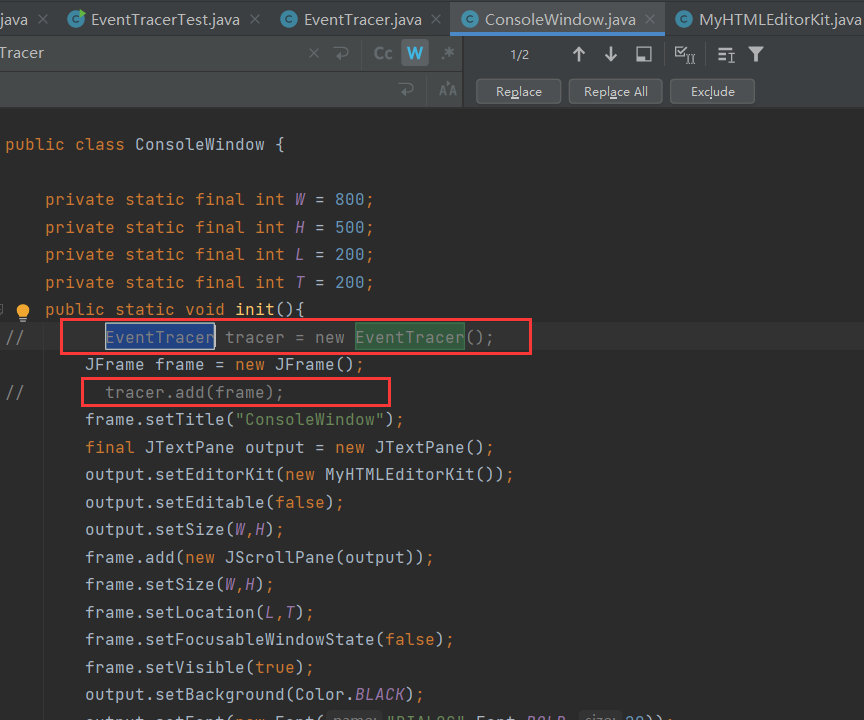Click the green-highlighted EventTracer constructor call

coord(410,337)
